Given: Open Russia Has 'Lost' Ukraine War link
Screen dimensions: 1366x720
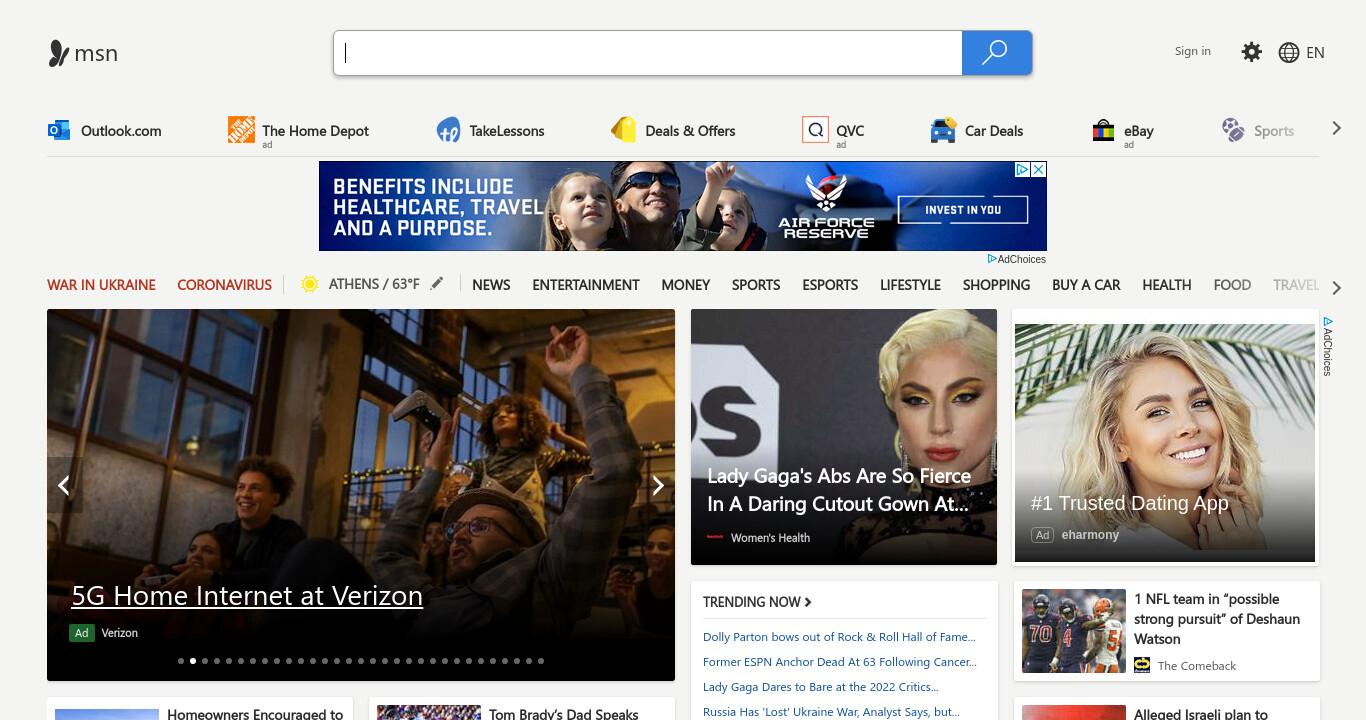Looking at the screenshot, I should (x=831, y=712).
